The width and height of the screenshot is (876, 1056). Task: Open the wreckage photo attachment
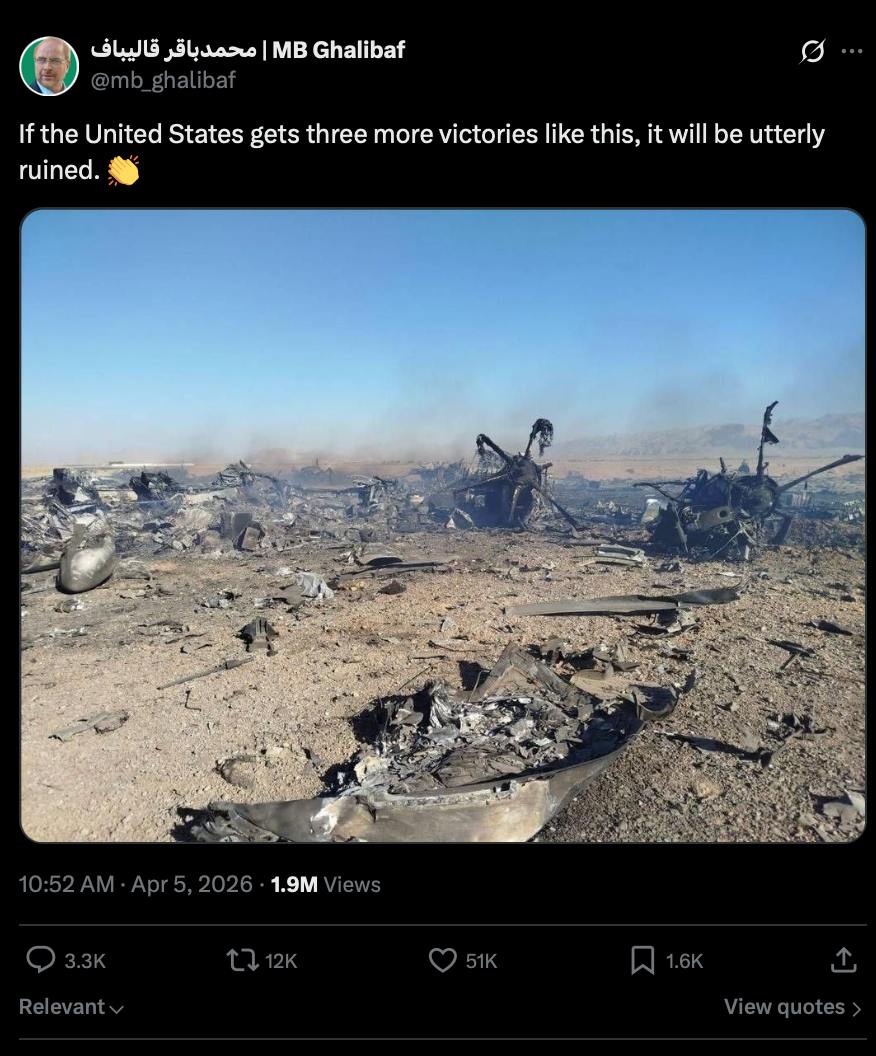(x=442, y=525)
